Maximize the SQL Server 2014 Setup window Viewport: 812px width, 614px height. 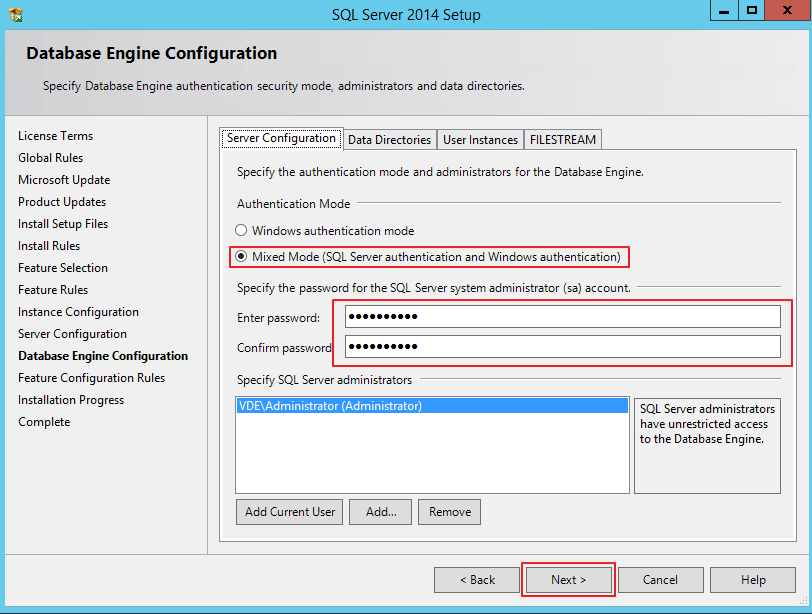752,10
